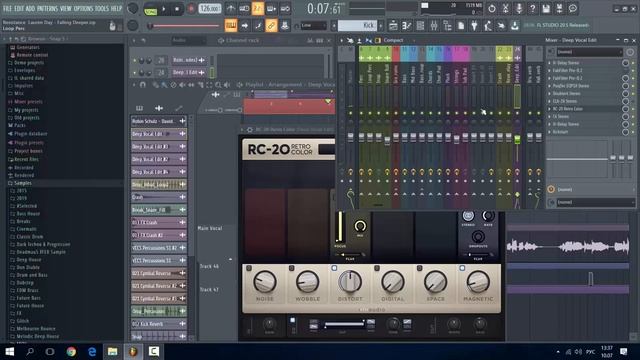This screenshot has width=640, height=360.
Task: Select the 012 Kick Reverb clip
Action: pyautogui.click(x=159, y=324)
